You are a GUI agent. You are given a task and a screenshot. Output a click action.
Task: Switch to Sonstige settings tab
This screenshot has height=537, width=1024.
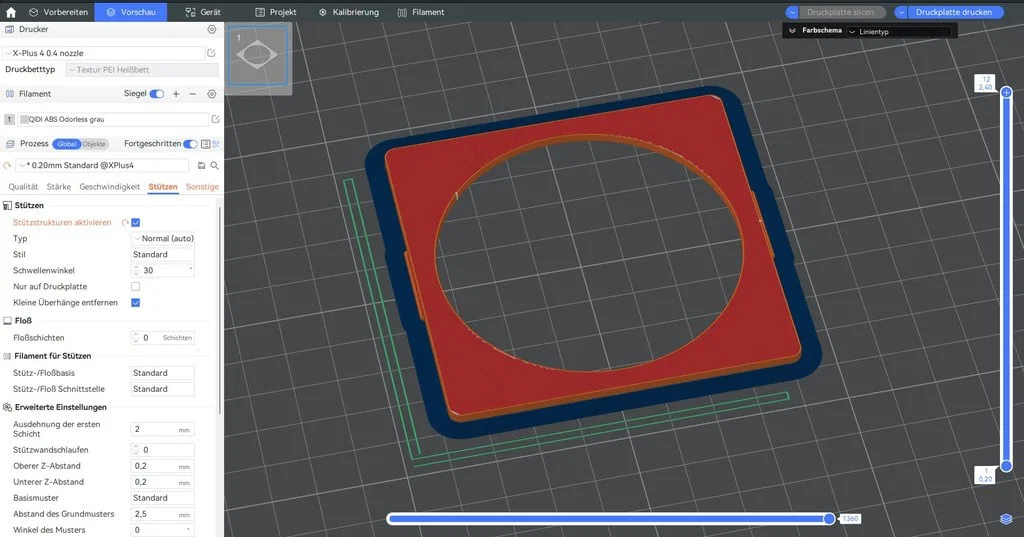pos(202,187)
